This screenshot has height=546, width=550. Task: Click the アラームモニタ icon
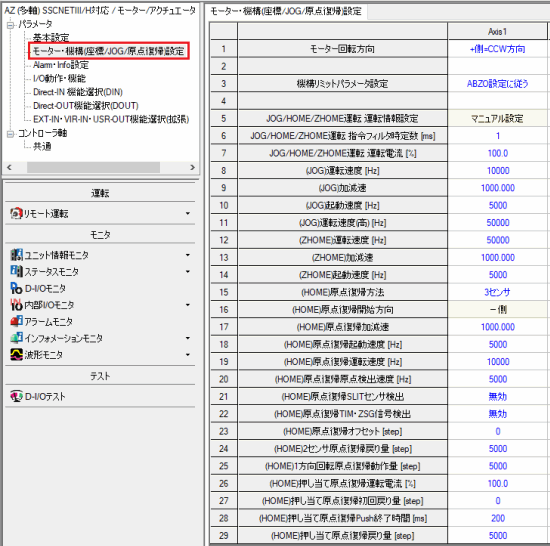(16, 321)
